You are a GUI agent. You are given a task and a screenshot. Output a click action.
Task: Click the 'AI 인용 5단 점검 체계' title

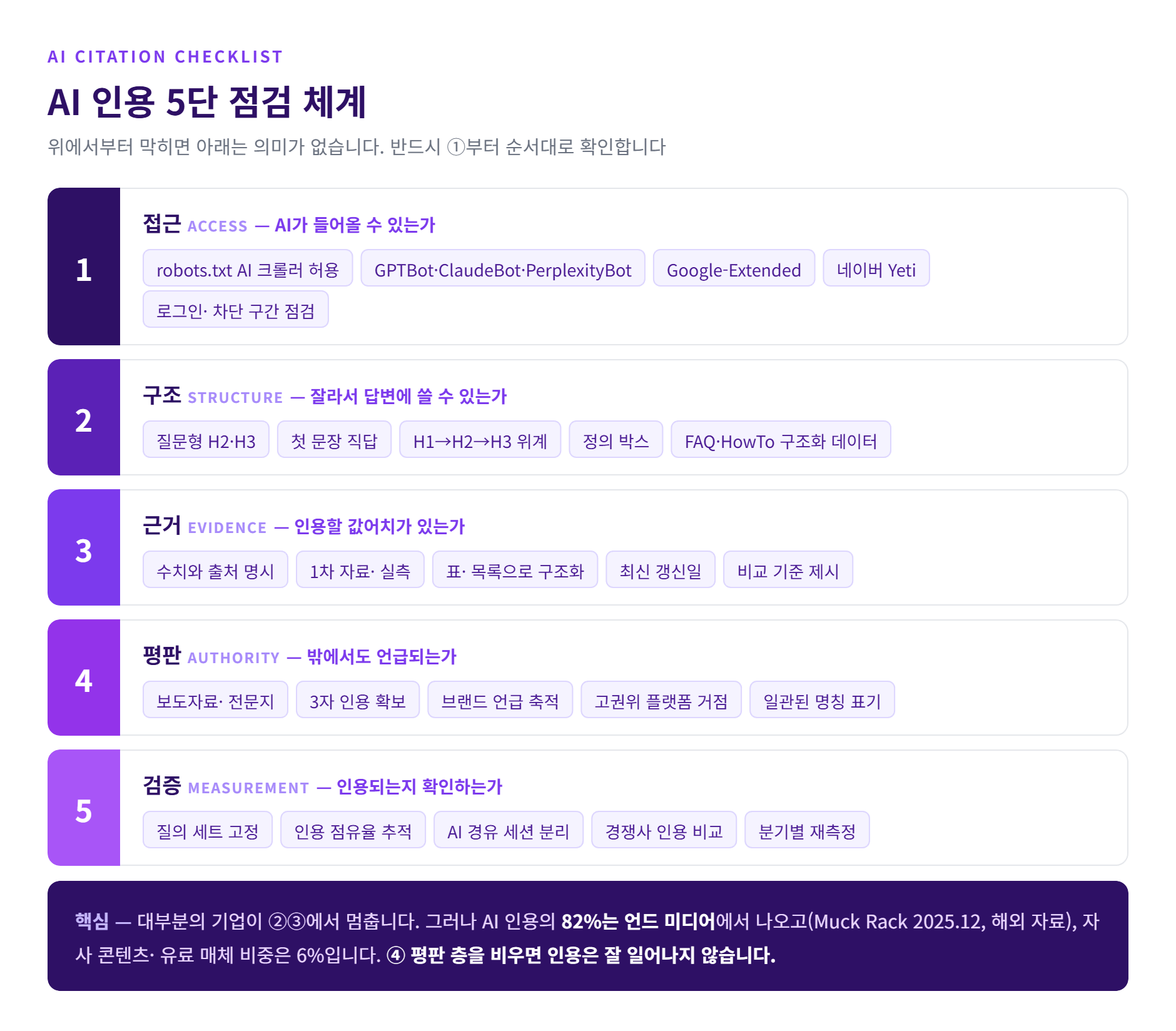coord(207,102)
